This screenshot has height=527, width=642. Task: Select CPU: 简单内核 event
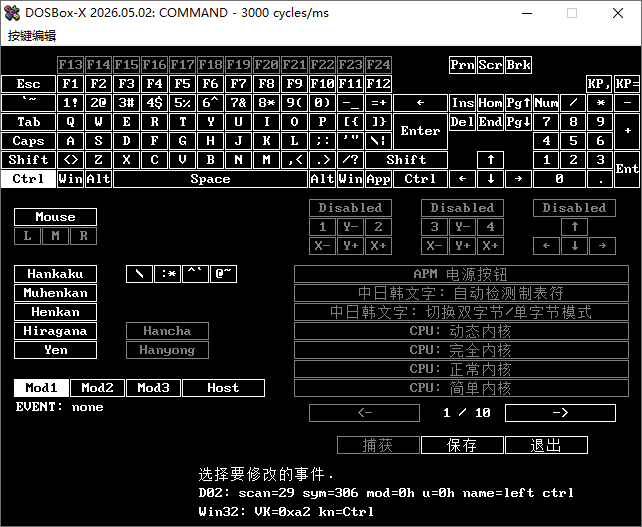click(x=461, y=388)
